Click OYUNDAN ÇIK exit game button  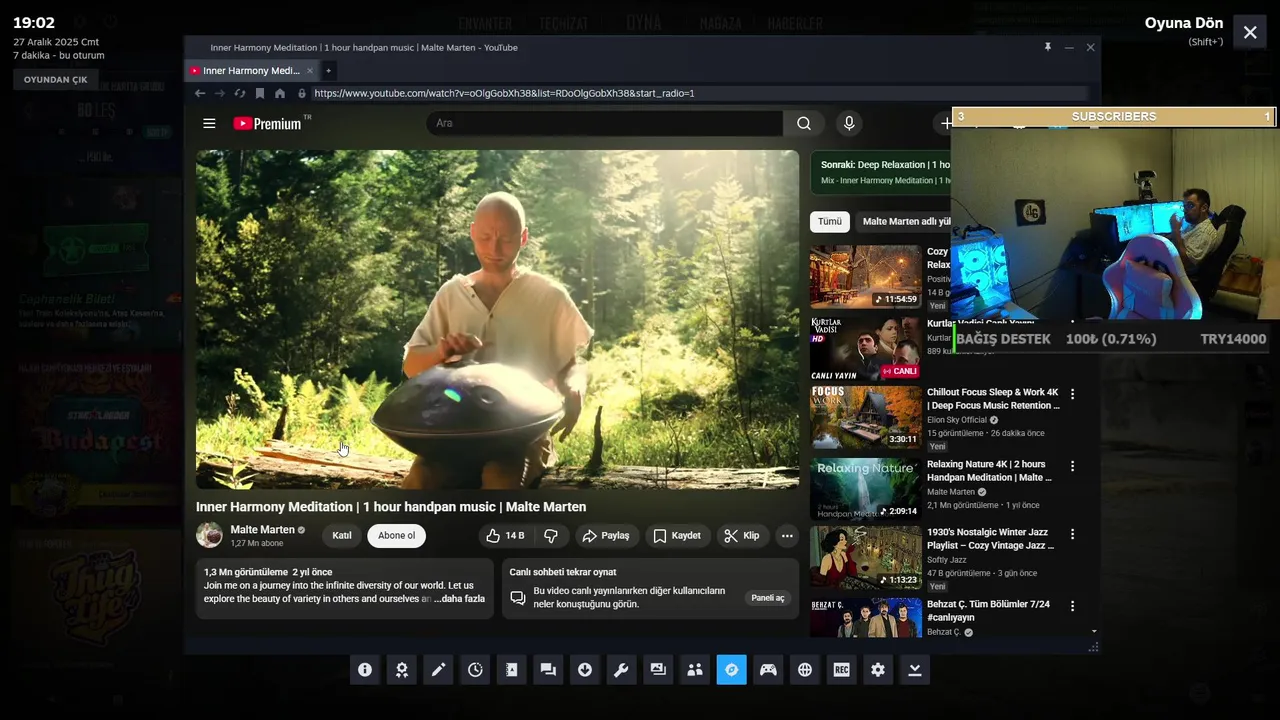[56, 80]
